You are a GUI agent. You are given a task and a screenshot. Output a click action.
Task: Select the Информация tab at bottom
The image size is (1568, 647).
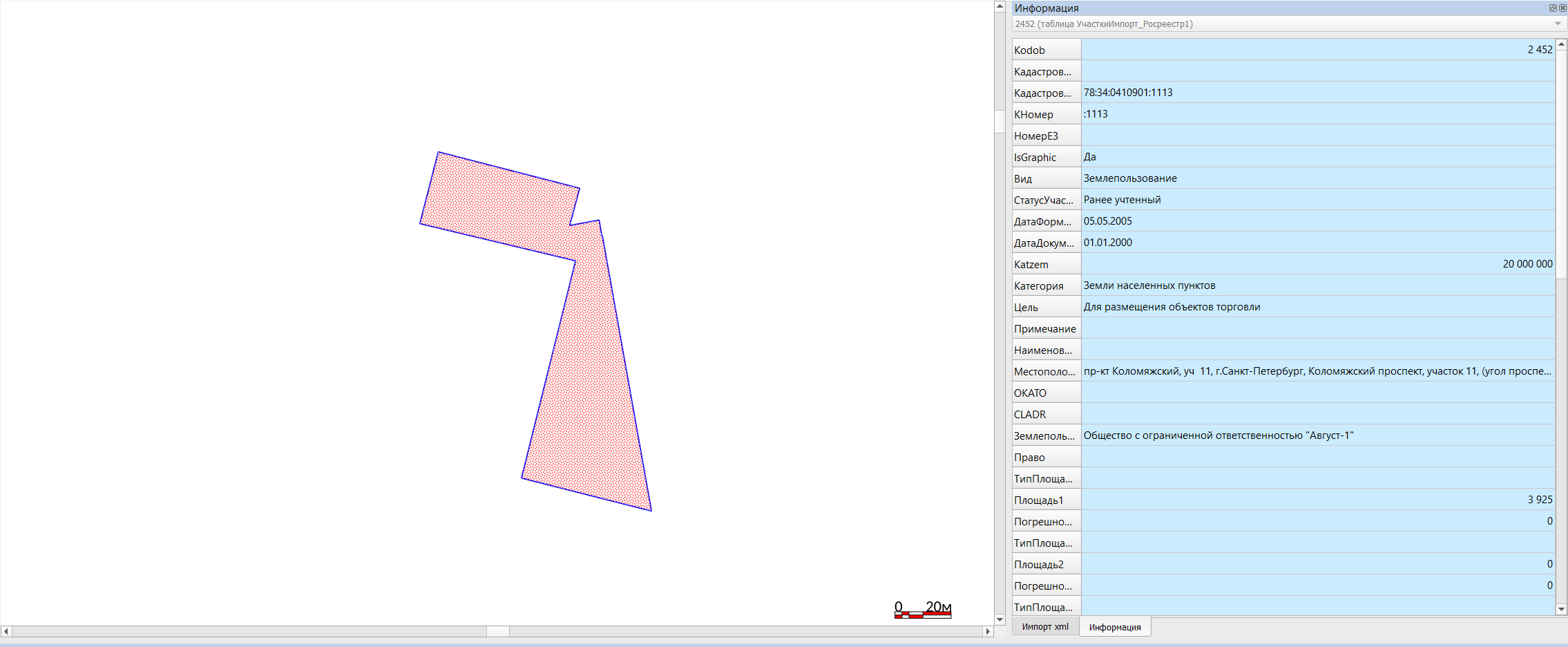1114,628
